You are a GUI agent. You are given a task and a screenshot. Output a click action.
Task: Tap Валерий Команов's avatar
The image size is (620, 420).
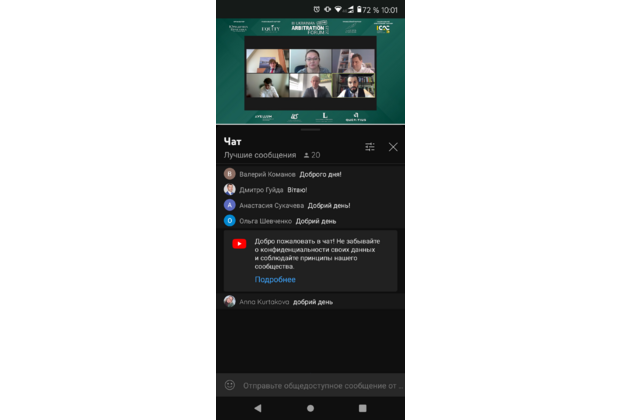(230, 174)
